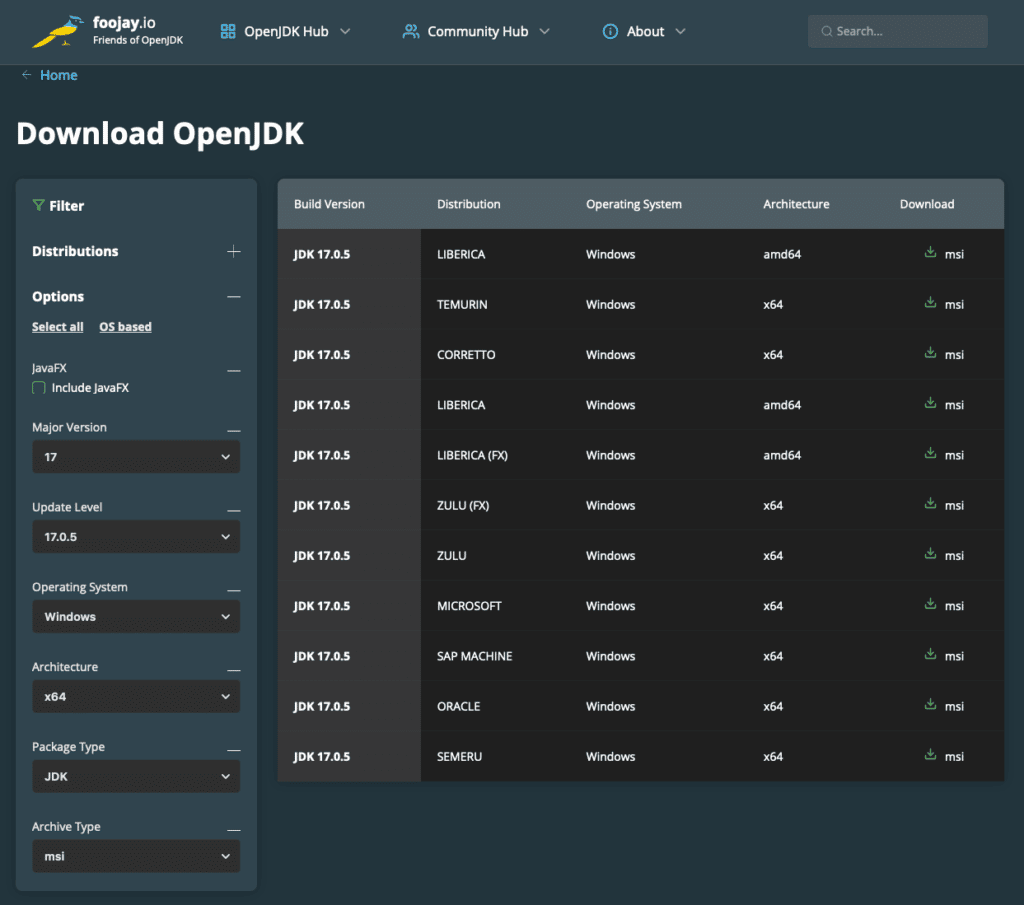Enable the Include JavaFX checkbox

pyautogui.click(x=39, y=388)
